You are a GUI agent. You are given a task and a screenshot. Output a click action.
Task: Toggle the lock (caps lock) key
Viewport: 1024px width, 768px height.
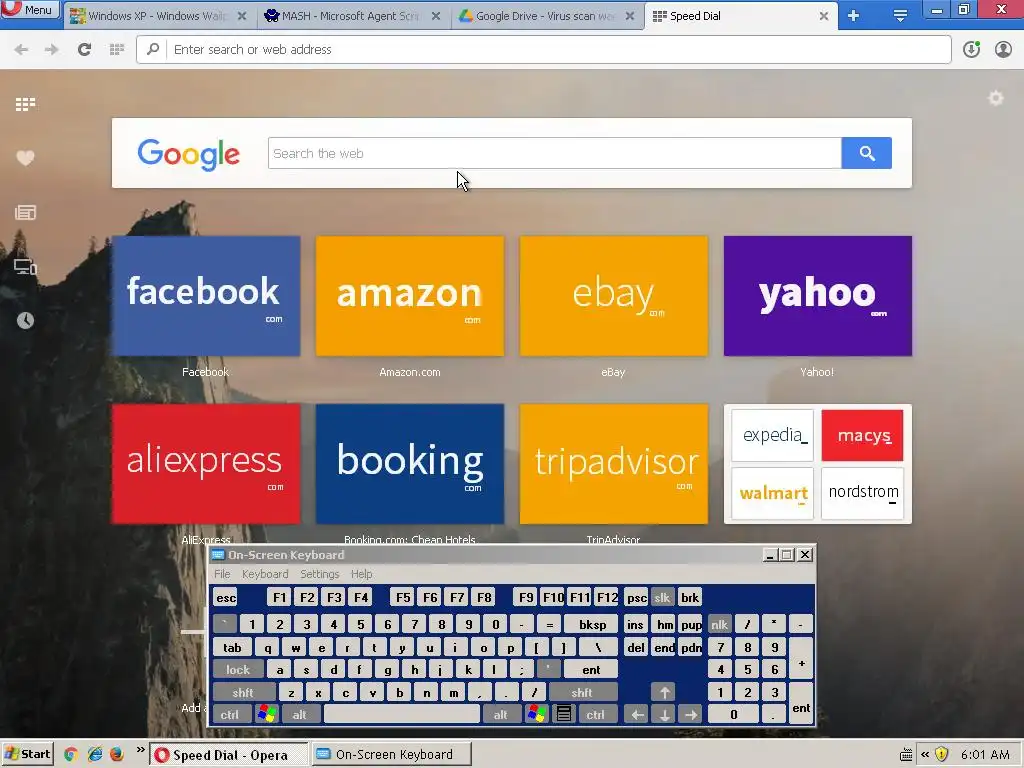(238, 670)
